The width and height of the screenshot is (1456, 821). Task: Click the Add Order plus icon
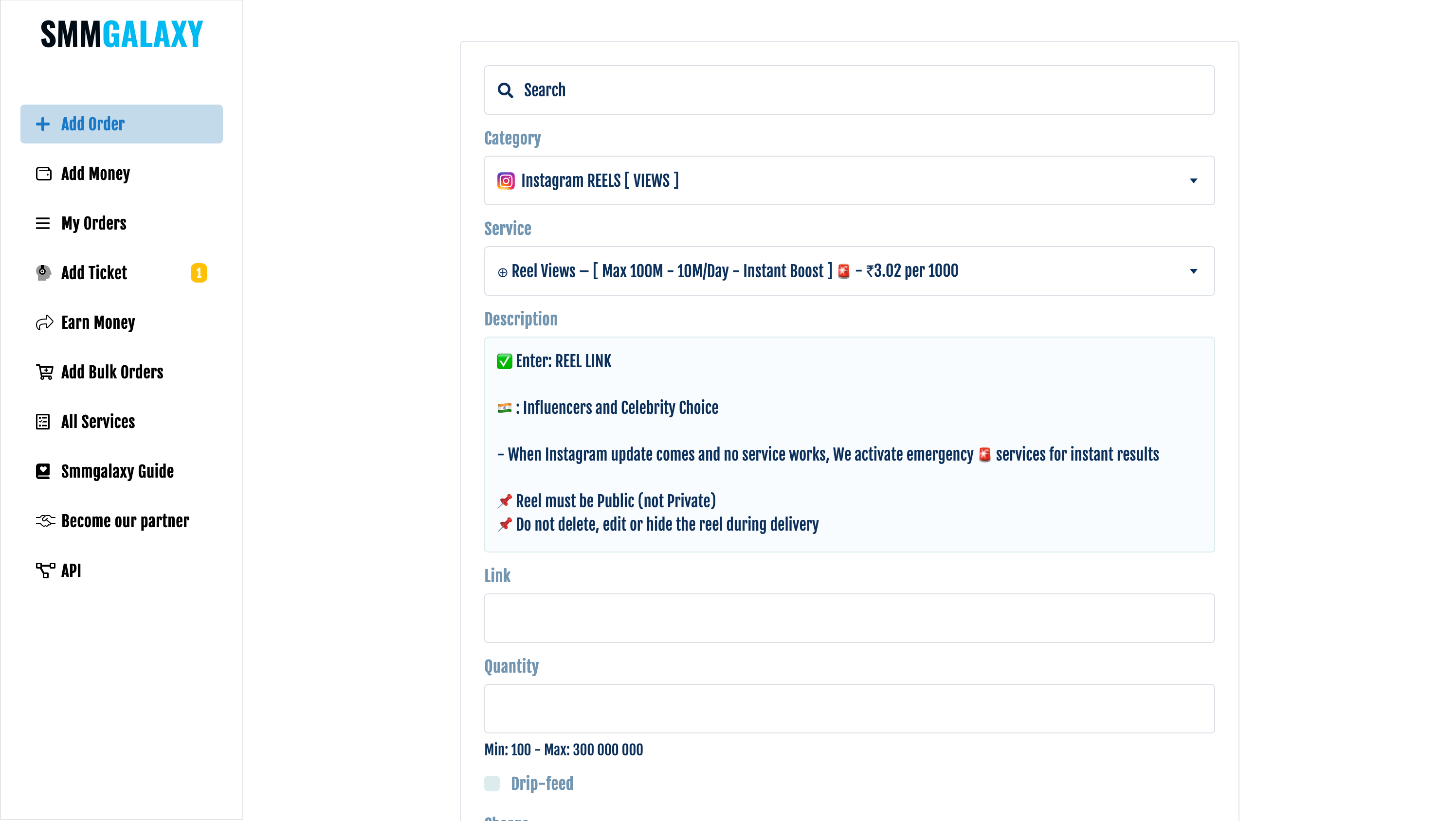[43, 124]
